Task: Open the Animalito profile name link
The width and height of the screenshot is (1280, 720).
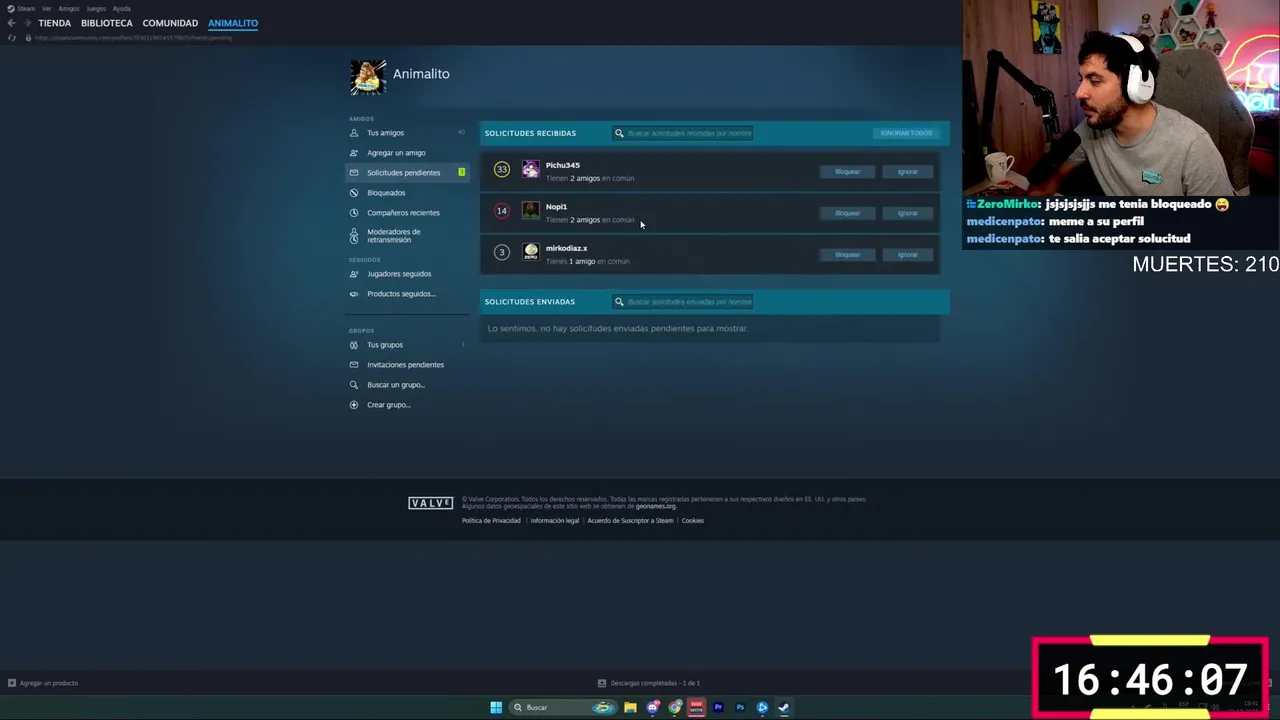Action: [421, 74]
